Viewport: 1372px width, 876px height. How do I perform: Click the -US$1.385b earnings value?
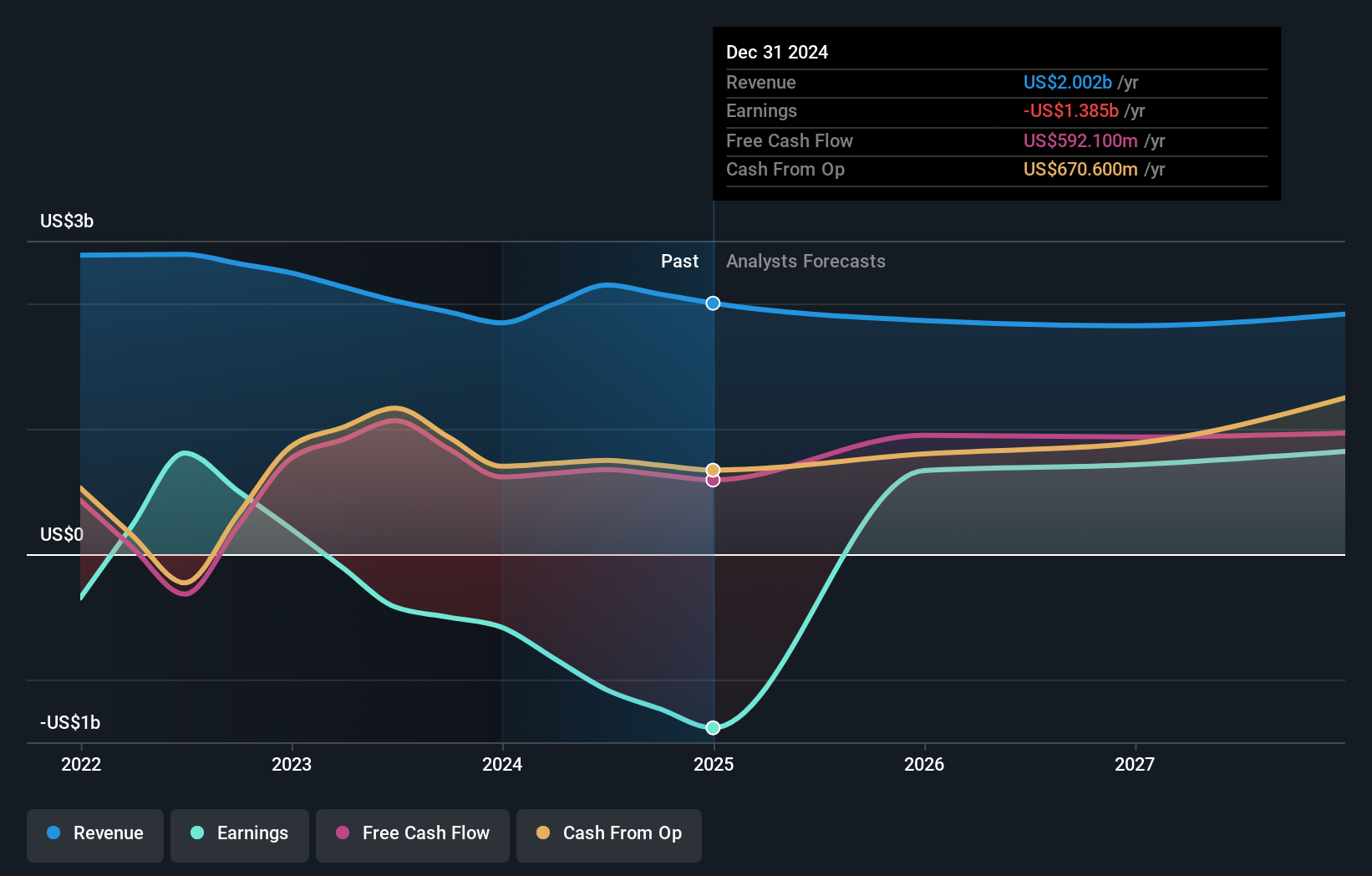(1071, 110)
